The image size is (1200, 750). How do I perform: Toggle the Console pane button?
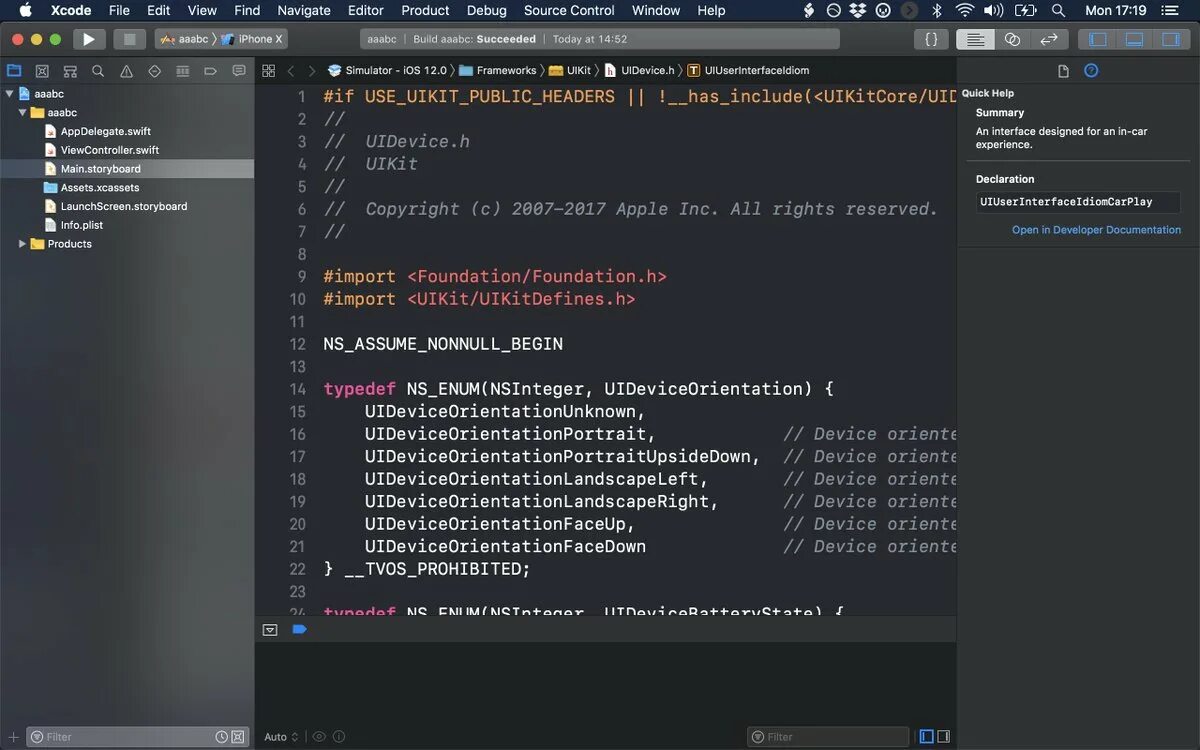pos(943,737)
